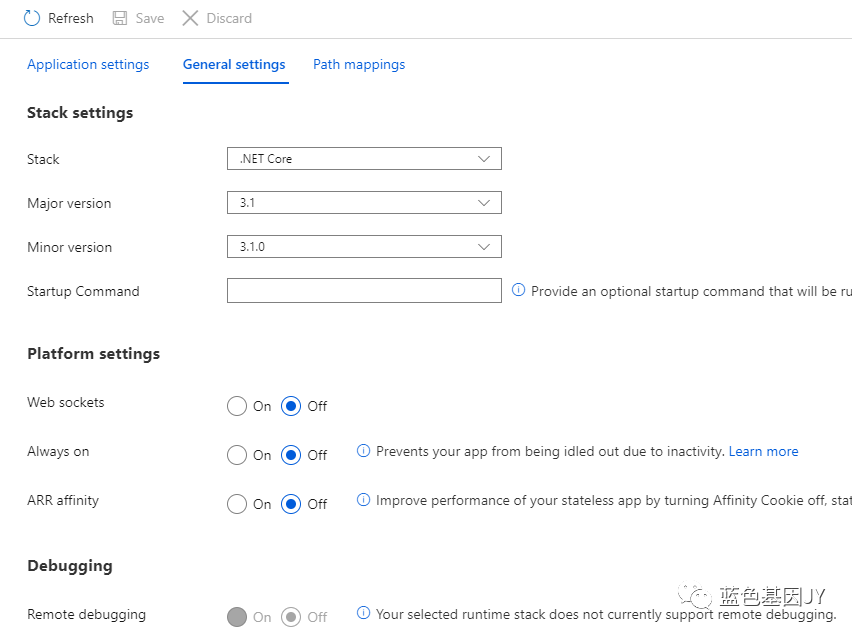The height and width of the screenshot is (634, 852).
Task: Open the Path mappings tab
Action: [x=359, y=64]
